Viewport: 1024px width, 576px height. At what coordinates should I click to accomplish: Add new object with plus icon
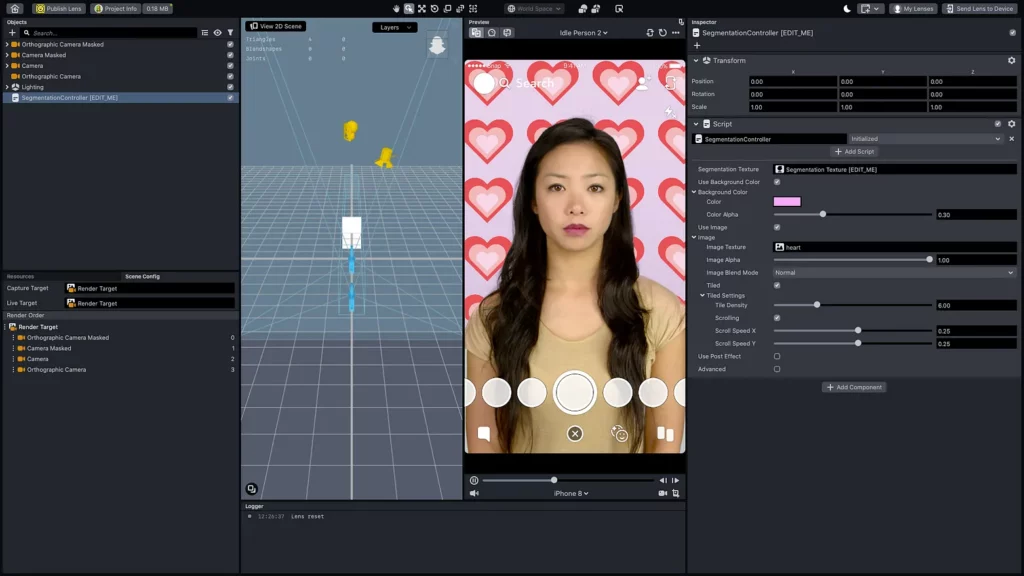click(12, 33)
